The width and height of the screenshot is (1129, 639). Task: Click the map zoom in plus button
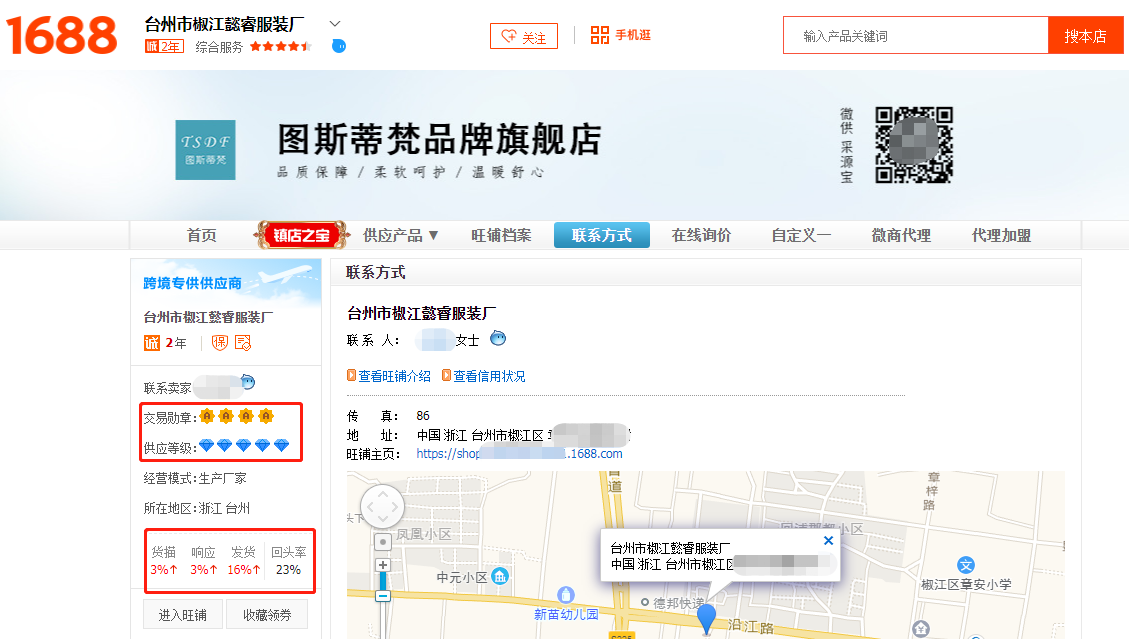point(383,566)
